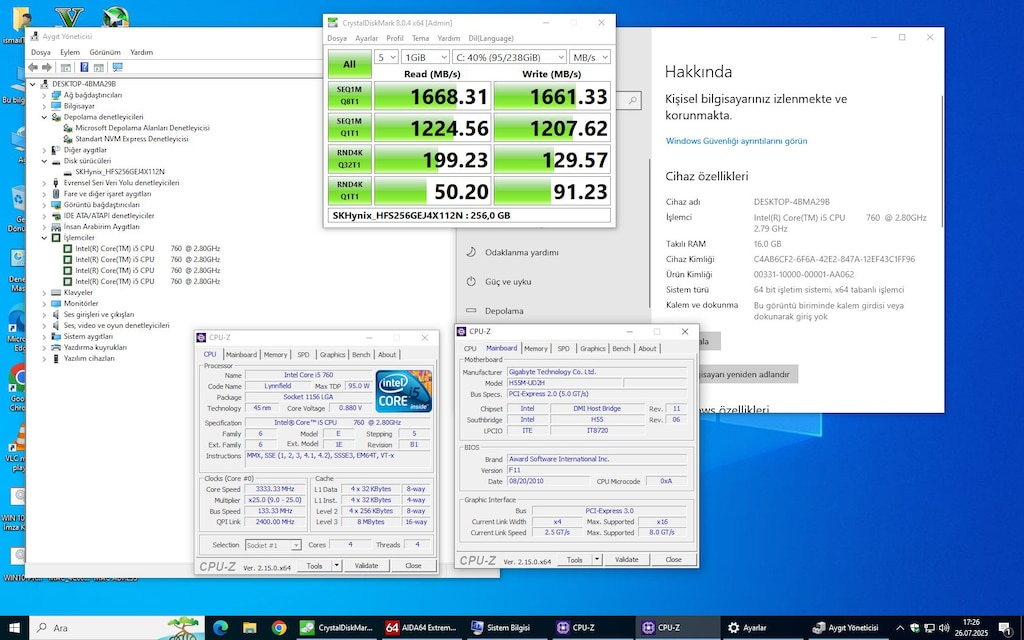Click the green All button in CrystalDiskMark
Viewport: 1024px width, 640px height.
click(349, 64)
